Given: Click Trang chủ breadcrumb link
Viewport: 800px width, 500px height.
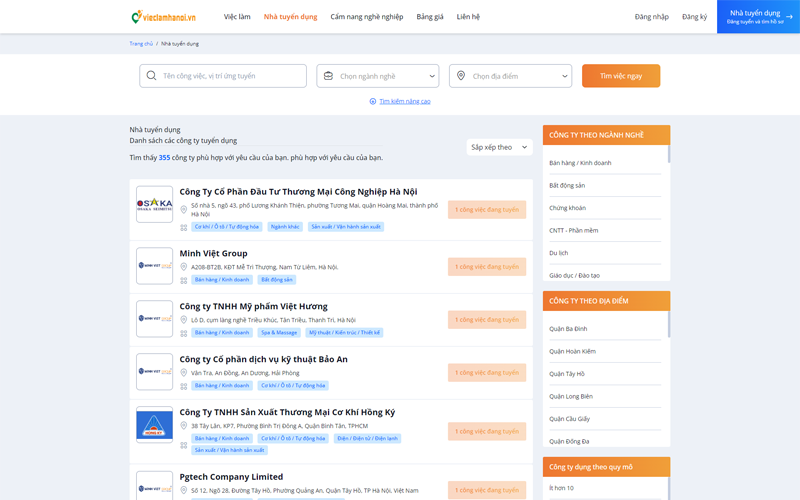Looking at the screenshot, I should (141, 44).
